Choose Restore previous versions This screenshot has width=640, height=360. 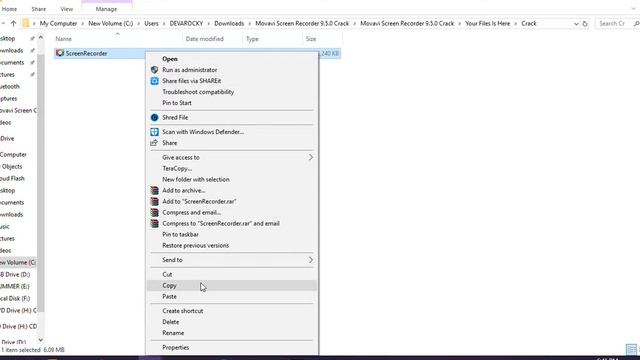click(x=232, y=245)
